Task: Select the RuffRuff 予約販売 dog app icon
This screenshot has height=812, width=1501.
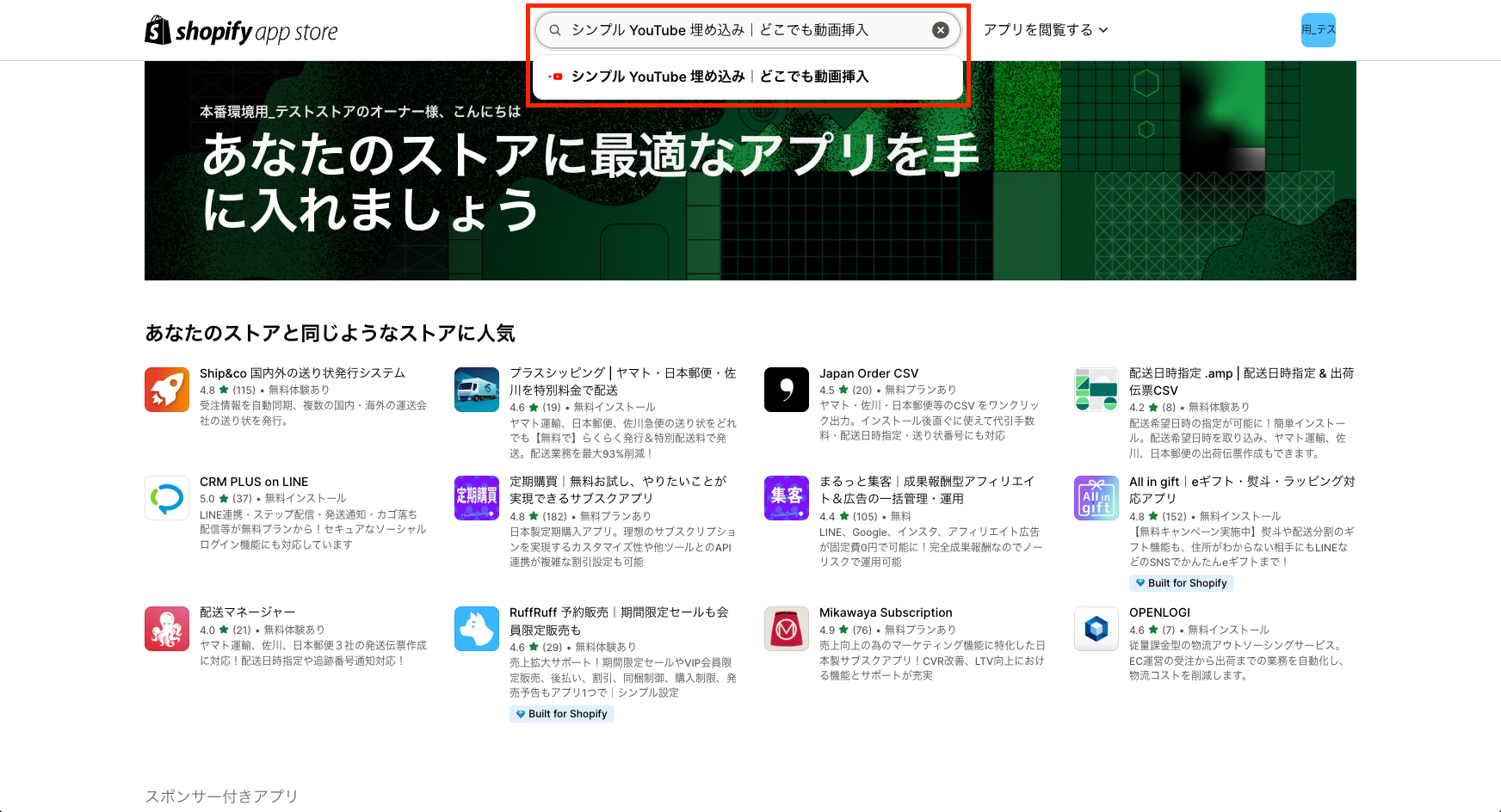Action: pos(477,629)
